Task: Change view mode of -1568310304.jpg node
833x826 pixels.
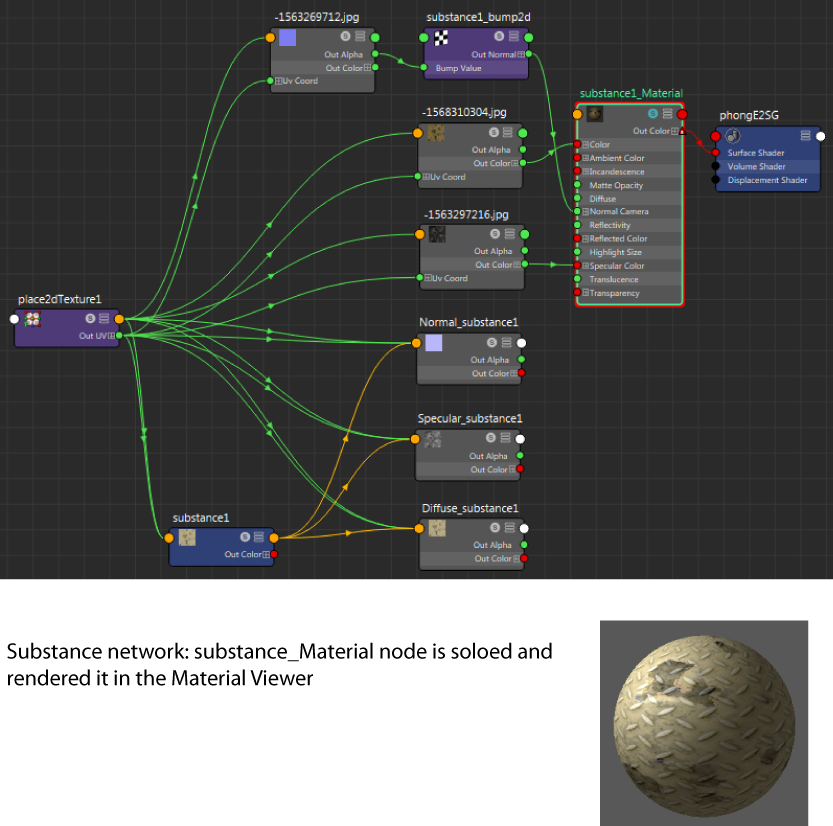Action: click(508, 132)
